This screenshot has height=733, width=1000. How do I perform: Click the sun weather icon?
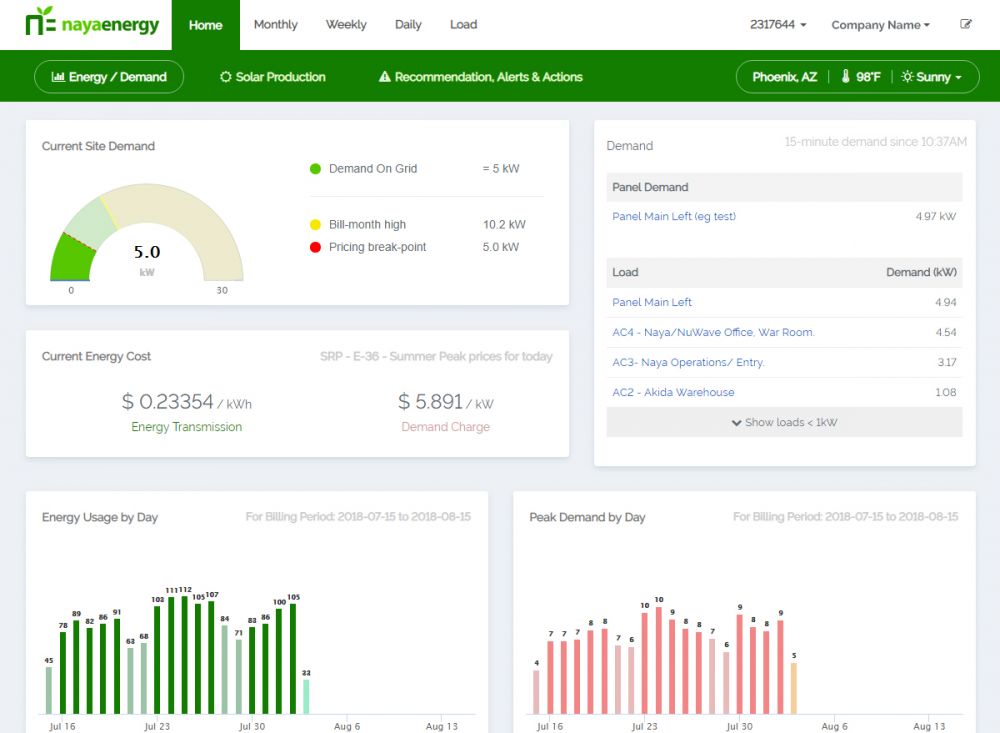pyautogui.click(x=907, y=77)
